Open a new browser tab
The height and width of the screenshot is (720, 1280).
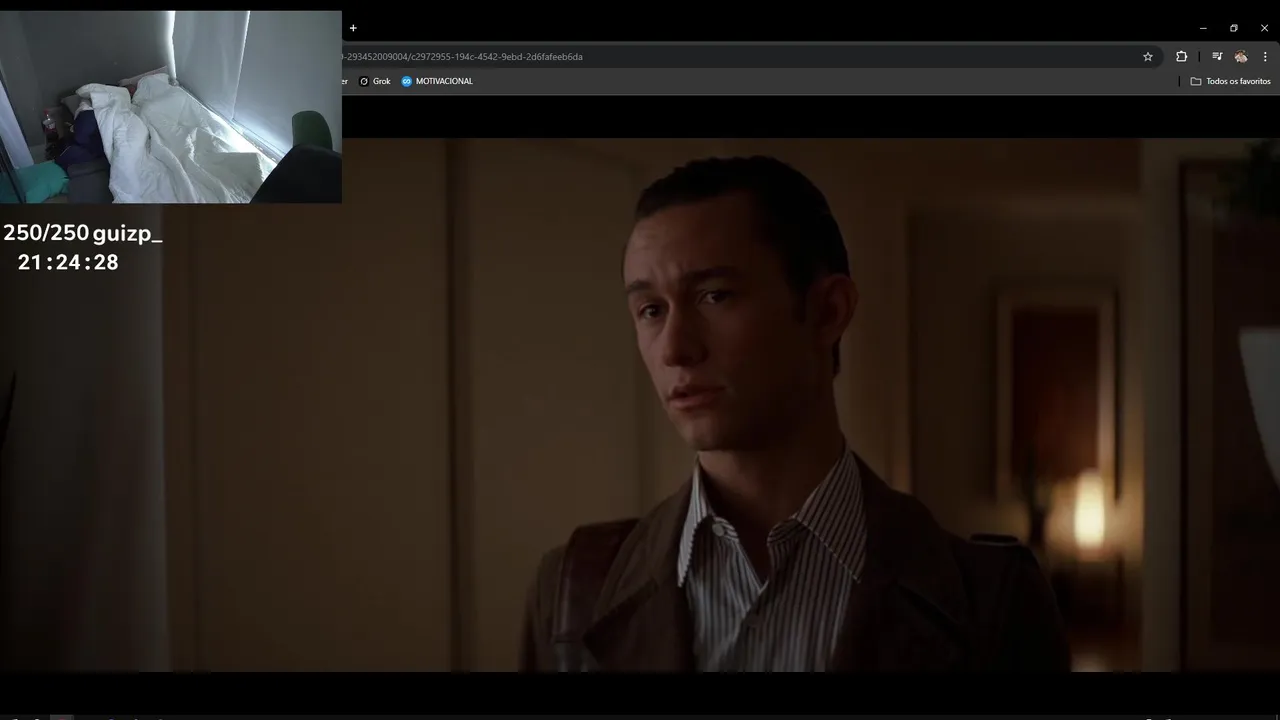pos(353,28)
